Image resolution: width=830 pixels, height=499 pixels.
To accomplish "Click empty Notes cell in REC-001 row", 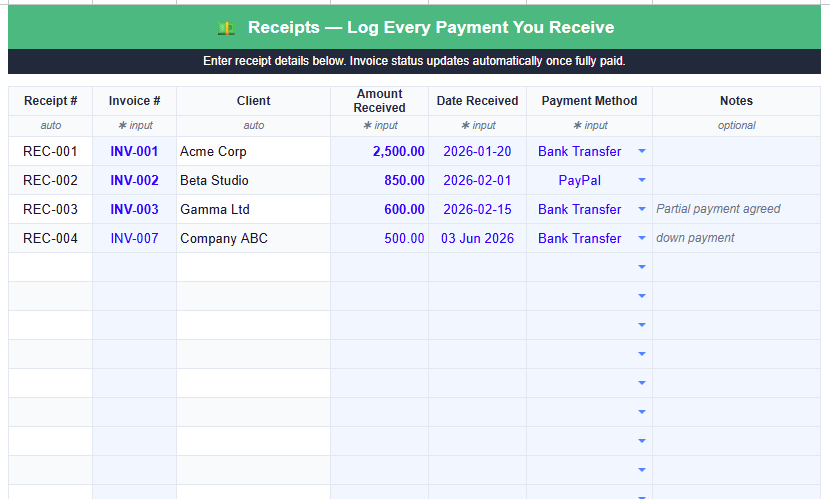I will [x=736, y=151].
